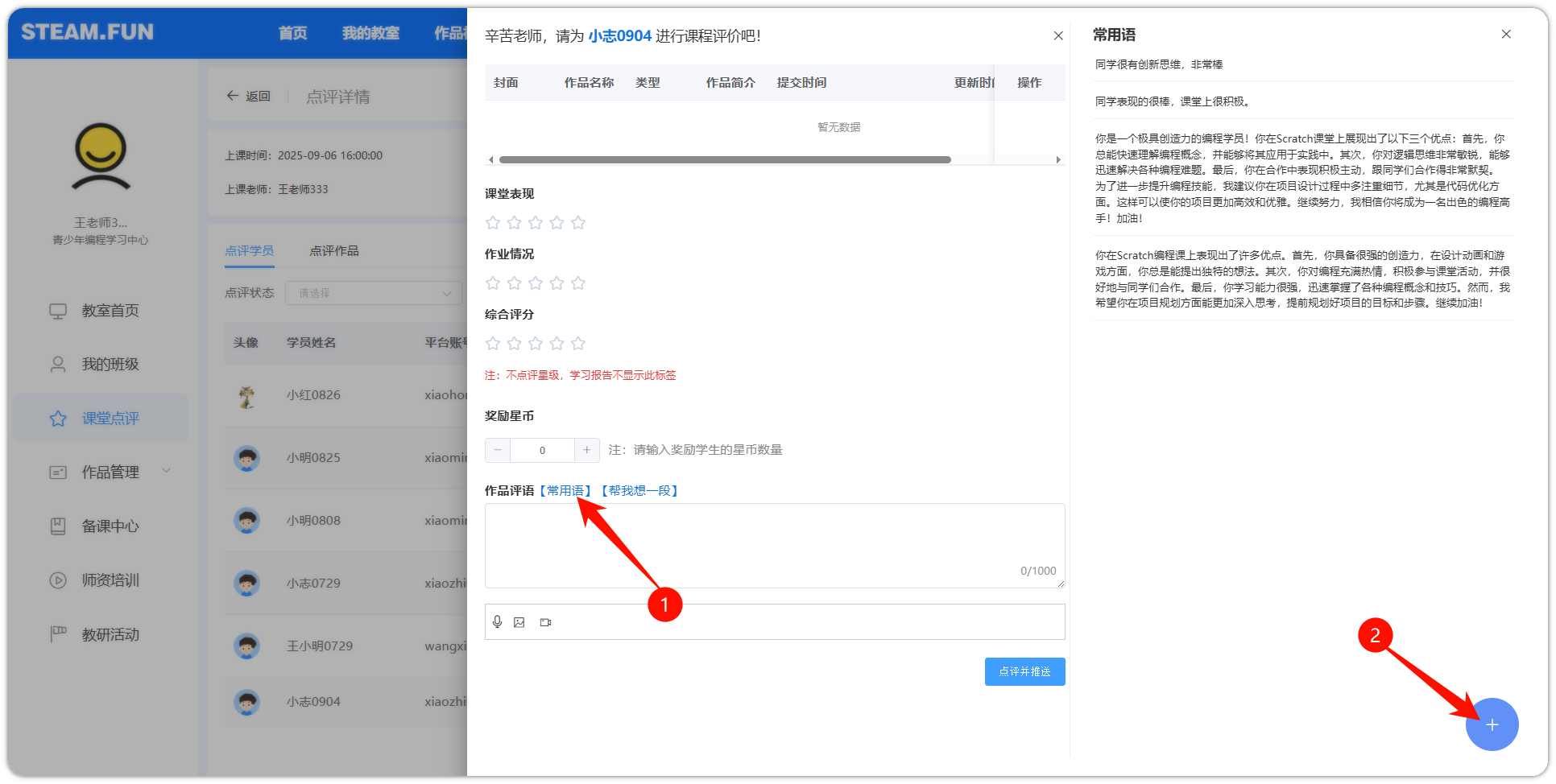The height and width of the screenshot is (784, 1556).
Task: Rate 课堂表现 one star
Action: point(493,223)
